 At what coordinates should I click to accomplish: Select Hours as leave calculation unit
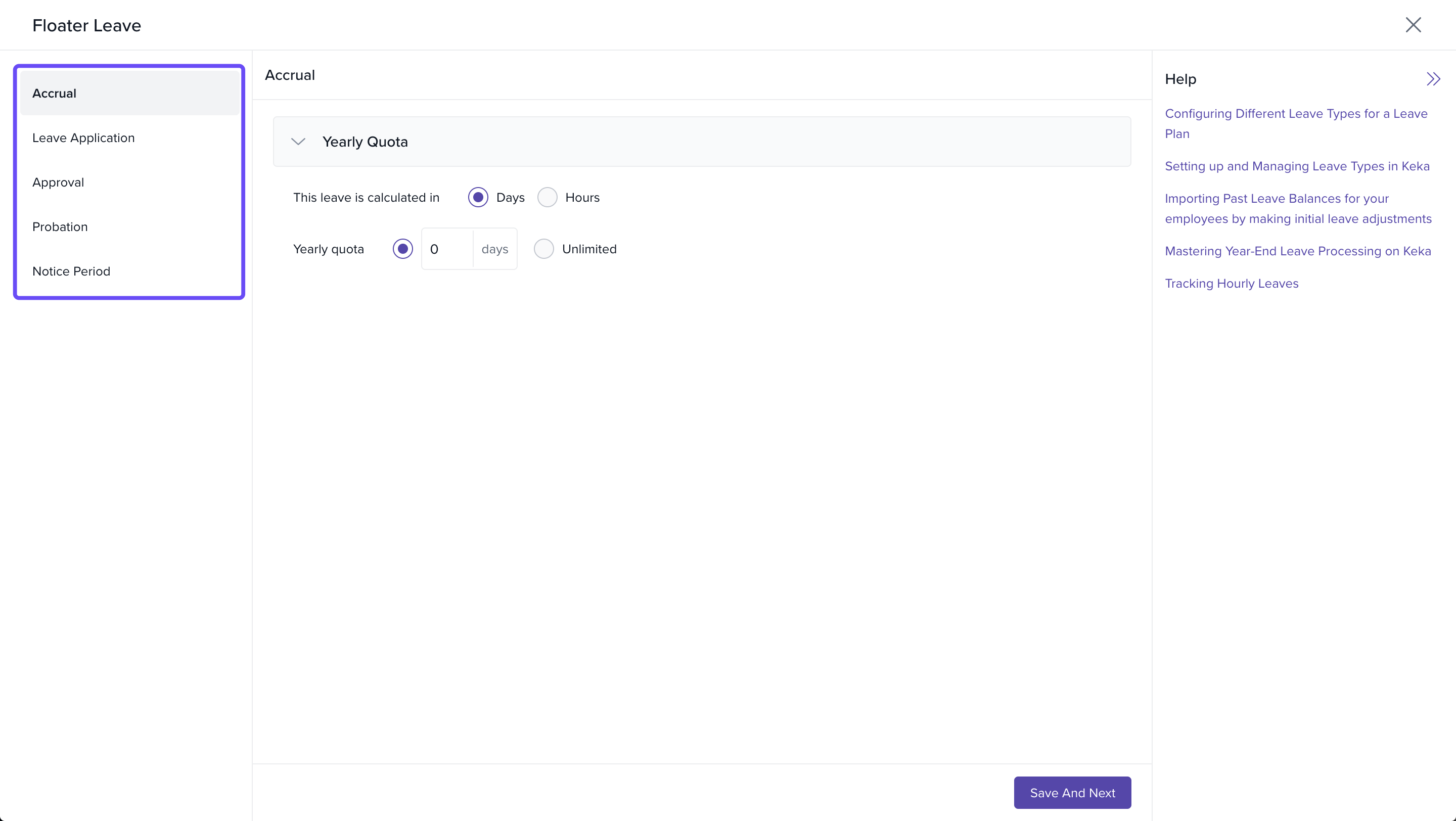(547, 197)
